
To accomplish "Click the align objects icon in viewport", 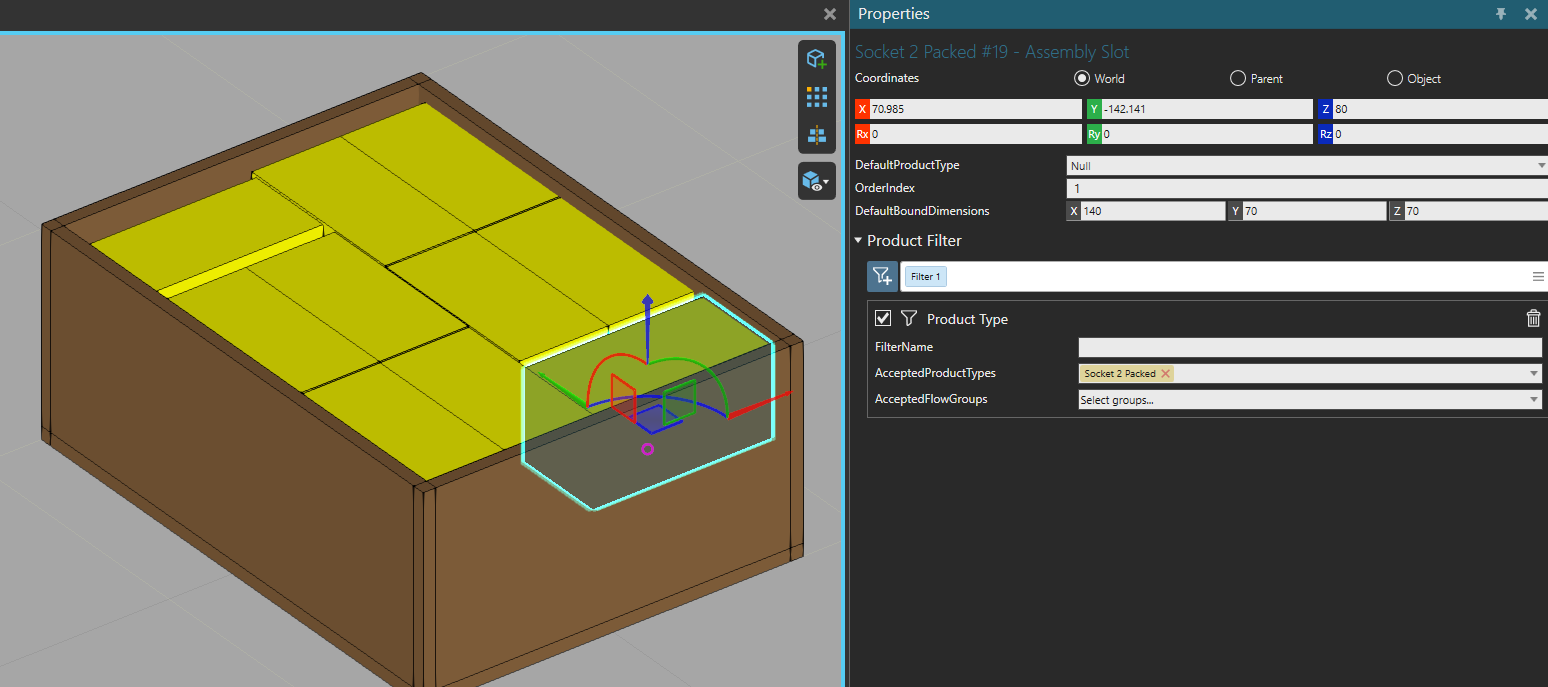I will [x=817, y=135].
